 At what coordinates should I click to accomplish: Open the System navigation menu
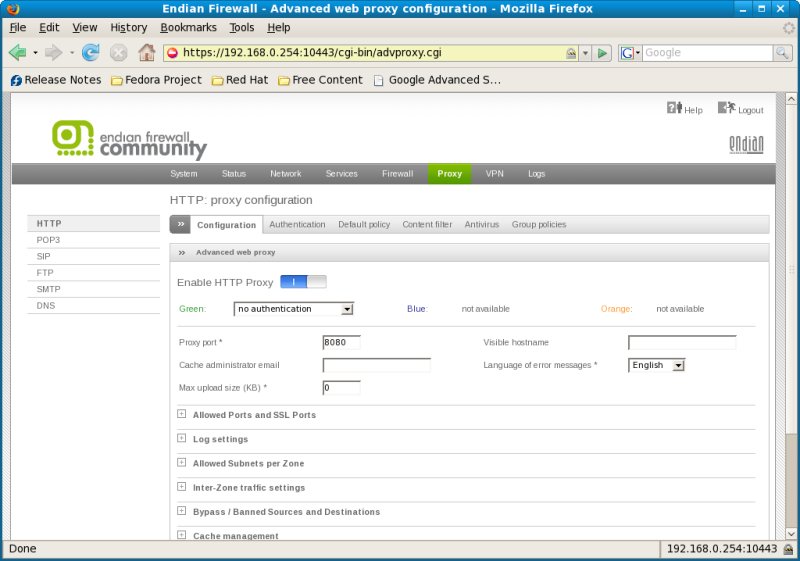pos(184,174)
